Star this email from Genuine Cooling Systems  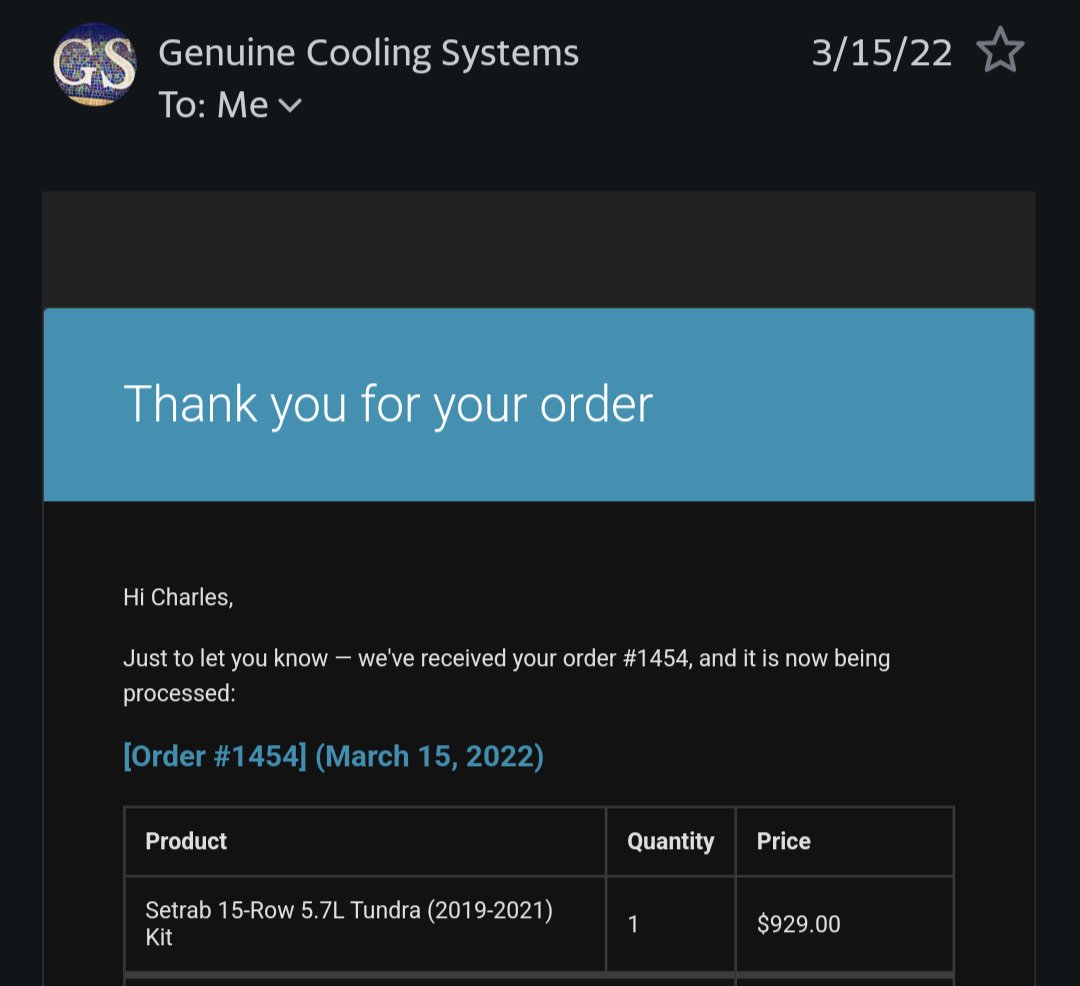pyautogui.click(x=1000, y=51)
